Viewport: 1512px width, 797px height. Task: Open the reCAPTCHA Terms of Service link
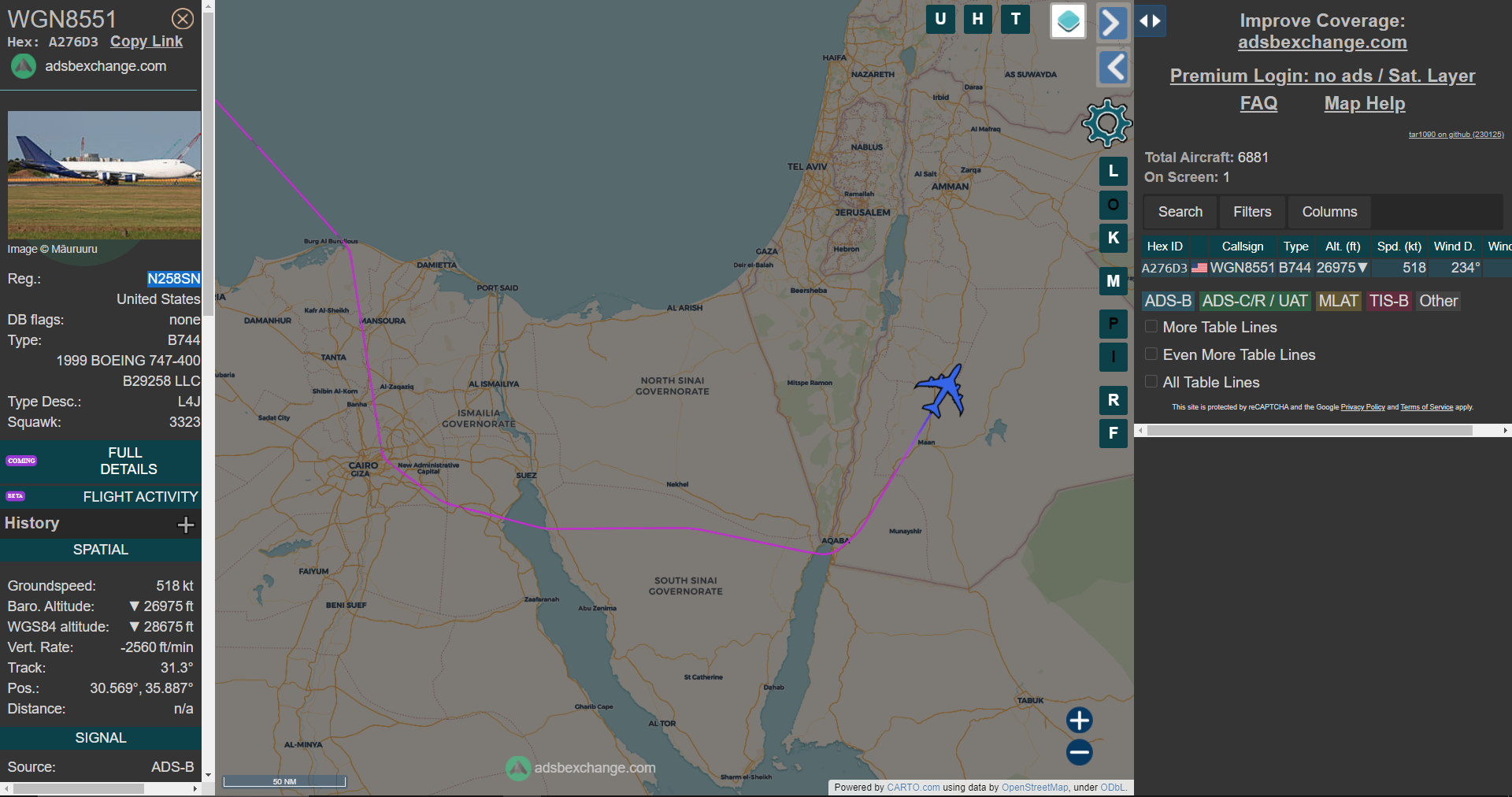(1426, 407)
